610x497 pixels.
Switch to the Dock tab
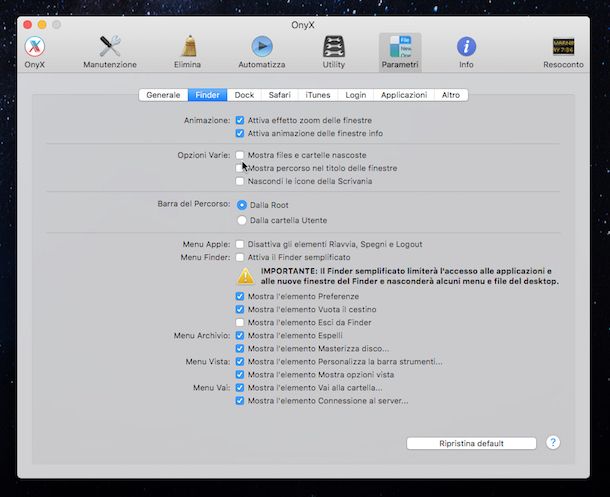pyautogui.click(x=244, y=95)
